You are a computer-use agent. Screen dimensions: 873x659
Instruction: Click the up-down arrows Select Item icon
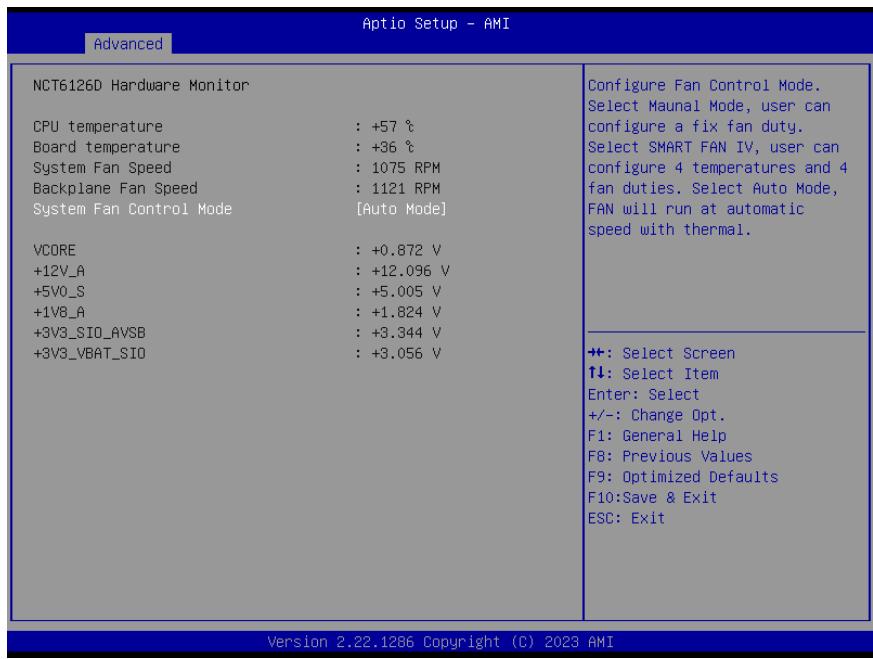[x=596, y=373]
